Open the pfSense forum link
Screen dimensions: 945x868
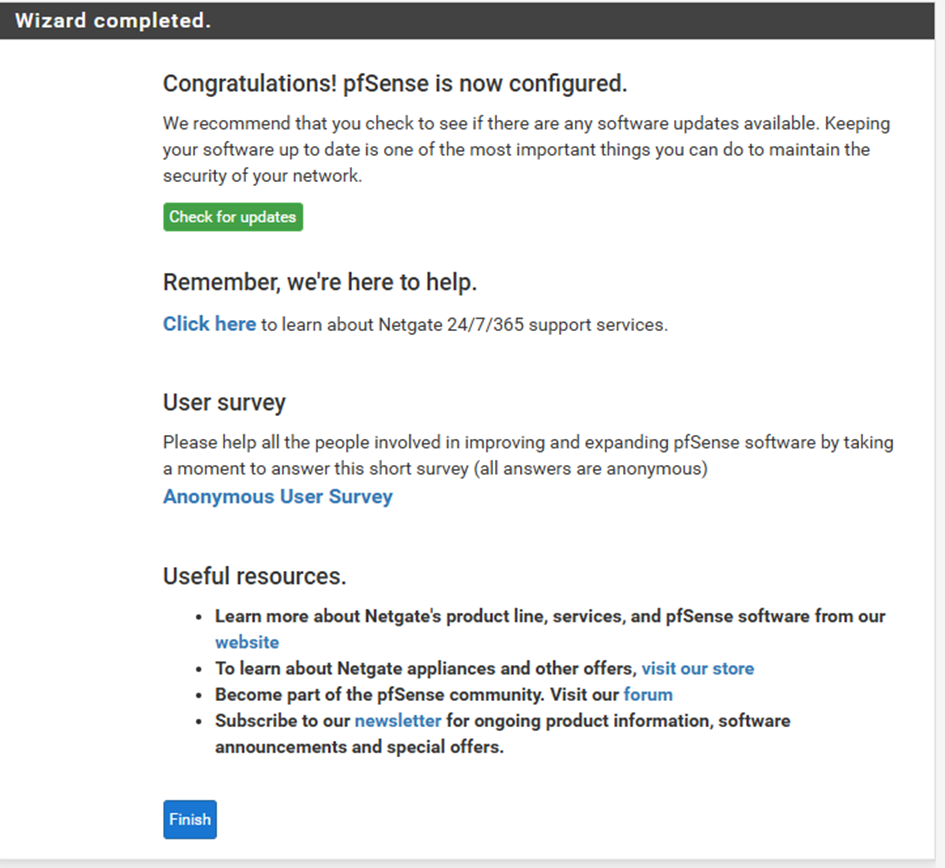pyautogui.click(x=648, y=694)
